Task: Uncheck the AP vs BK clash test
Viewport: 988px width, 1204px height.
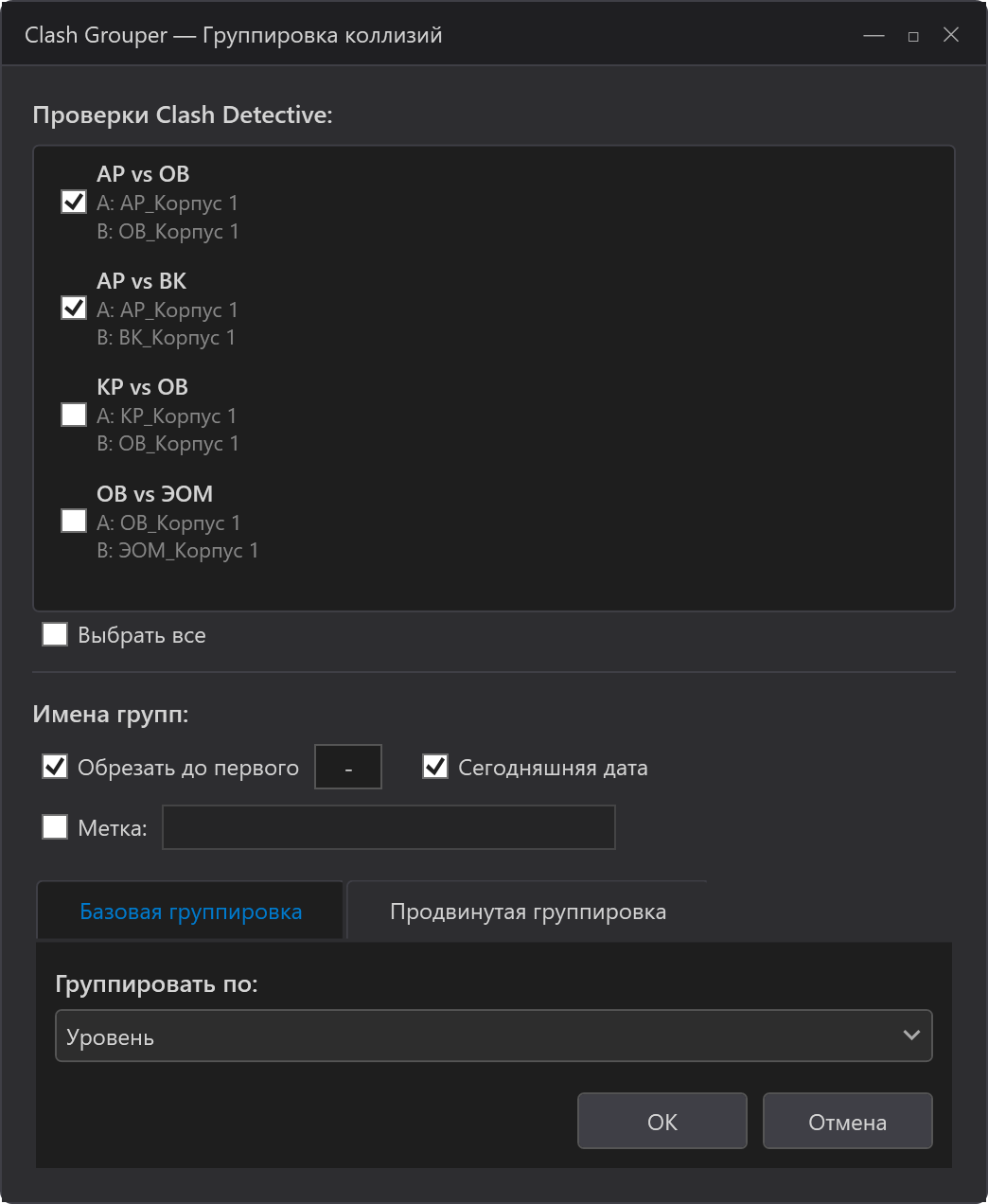Action: 74,308
